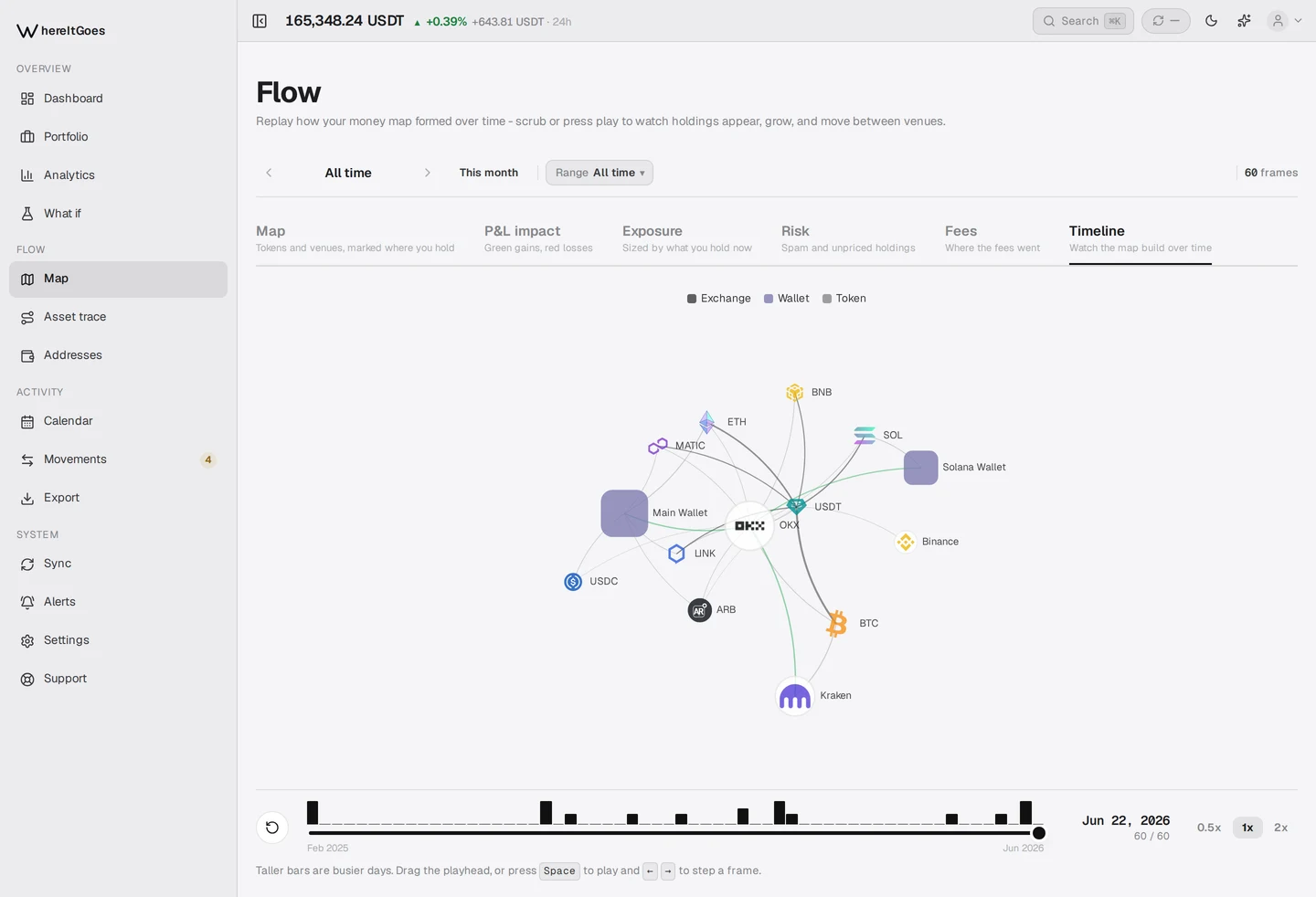Open Alerts page

tap(118, 602)
